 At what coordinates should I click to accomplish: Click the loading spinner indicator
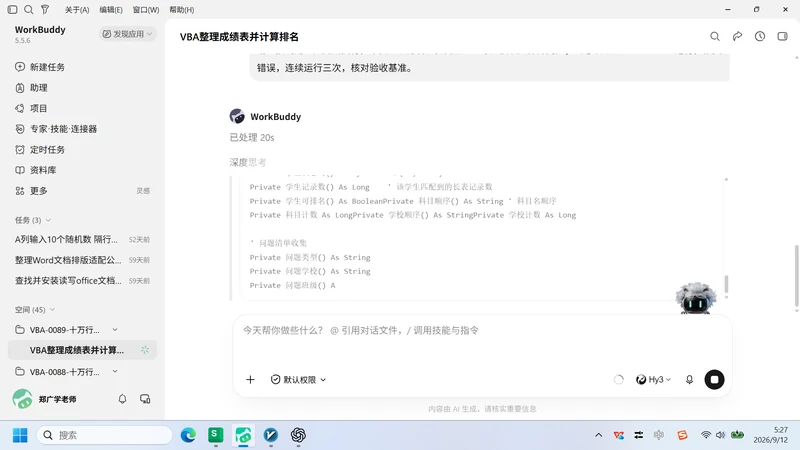coord(618,380)
